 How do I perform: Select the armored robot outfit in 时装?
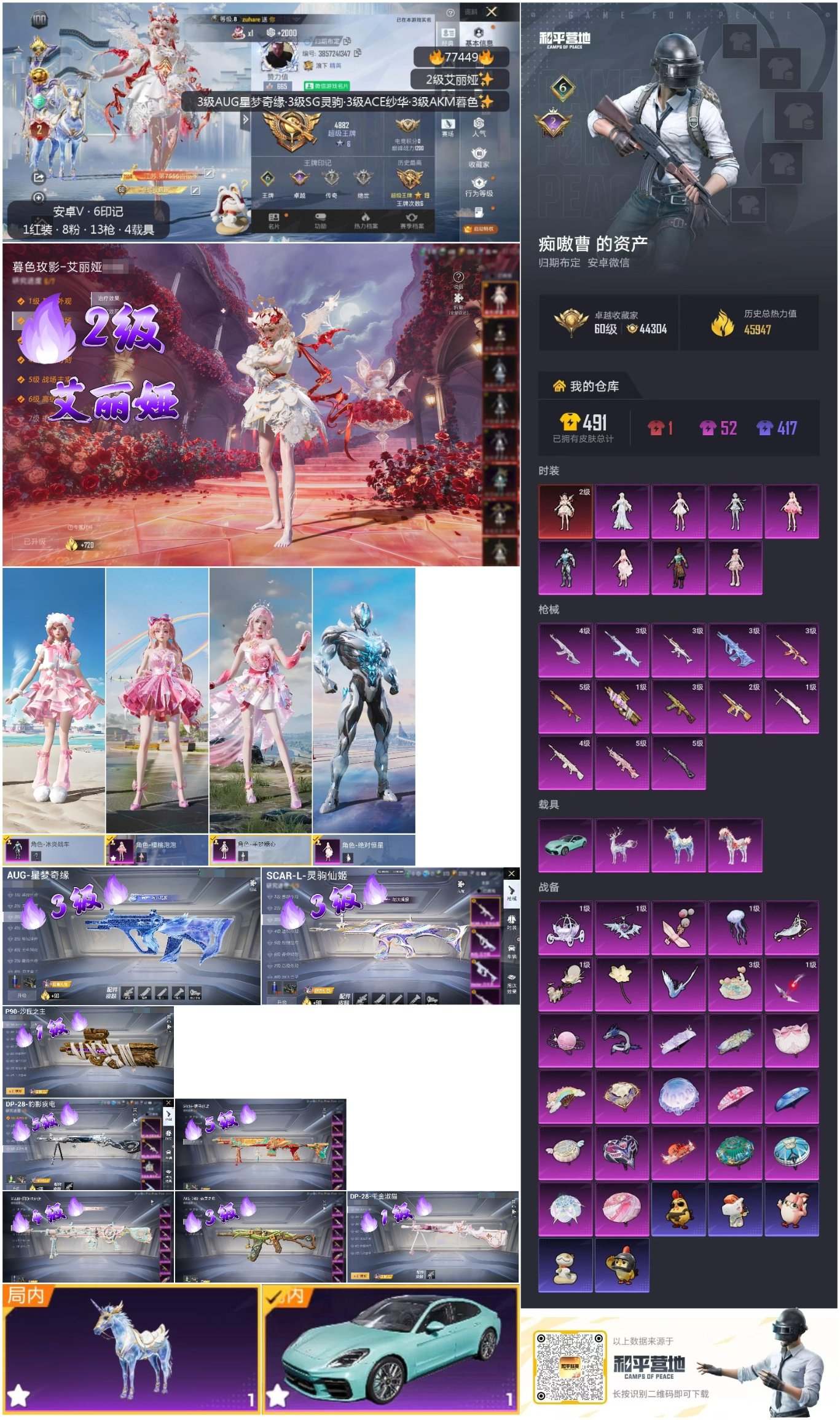tap(565, 568)
